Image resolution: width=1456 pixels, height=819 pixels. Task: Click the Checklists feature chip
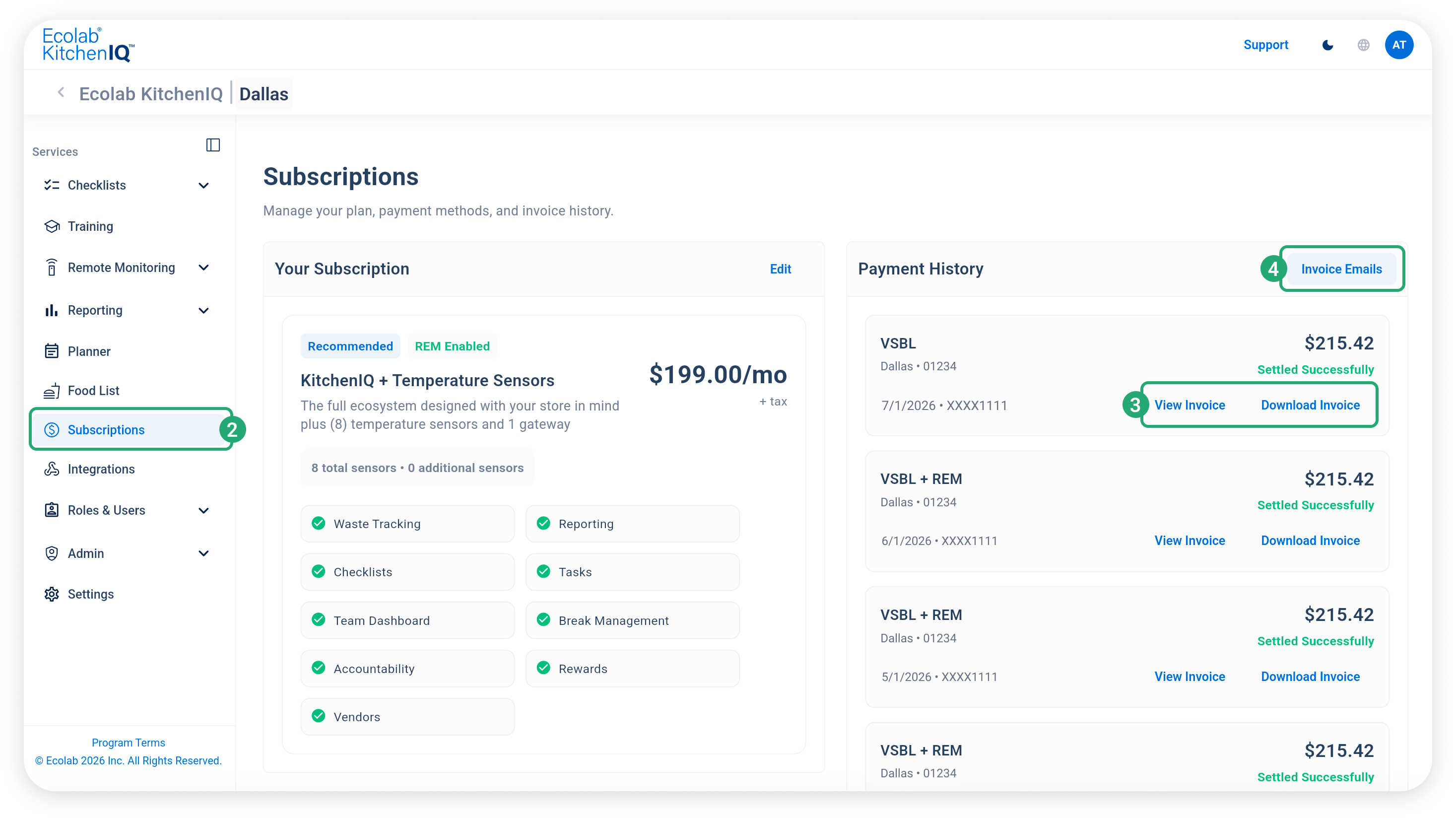click(407, 571)
